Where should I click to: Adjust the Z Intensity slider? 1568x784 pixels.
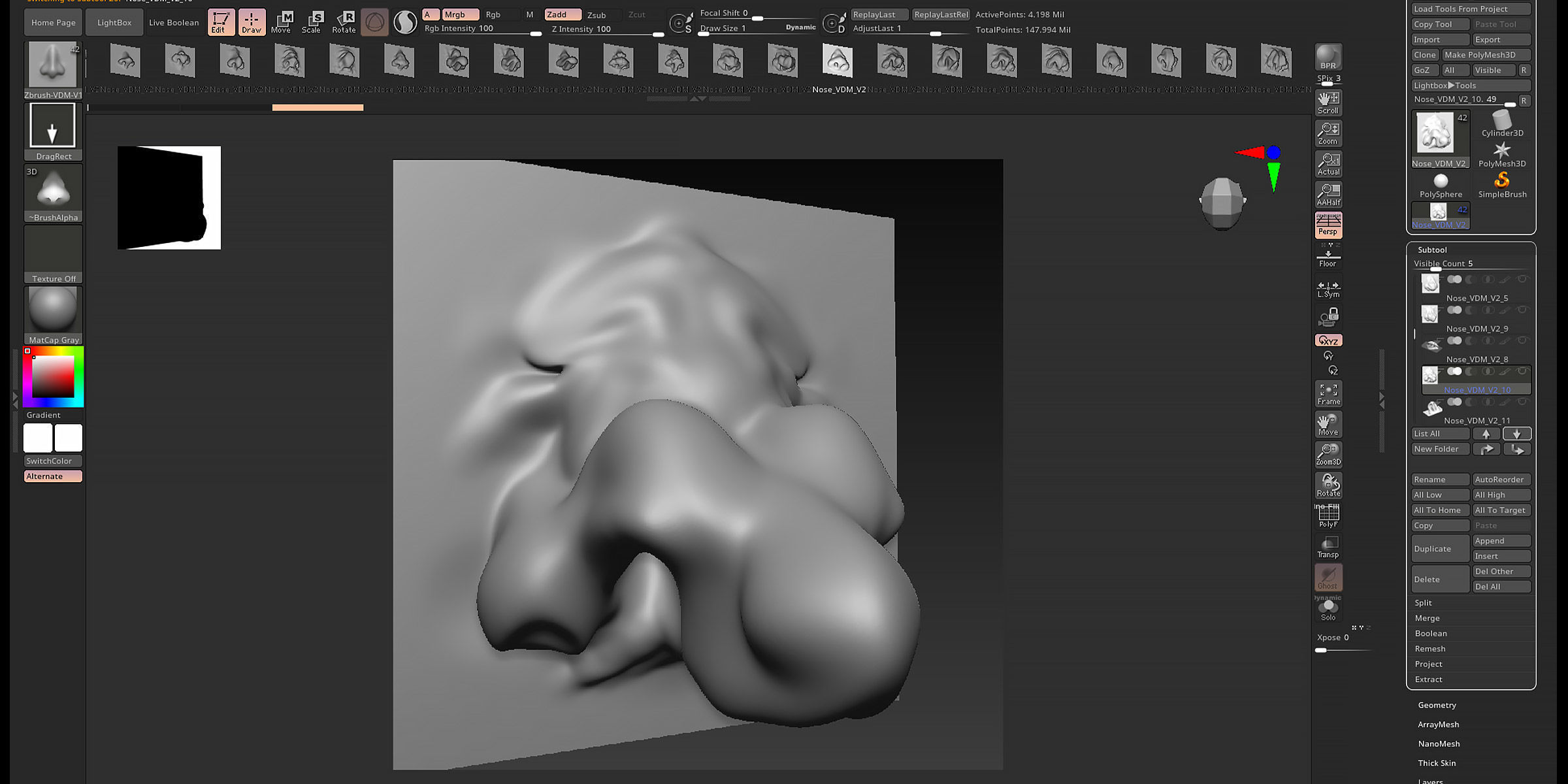point(607,29)
